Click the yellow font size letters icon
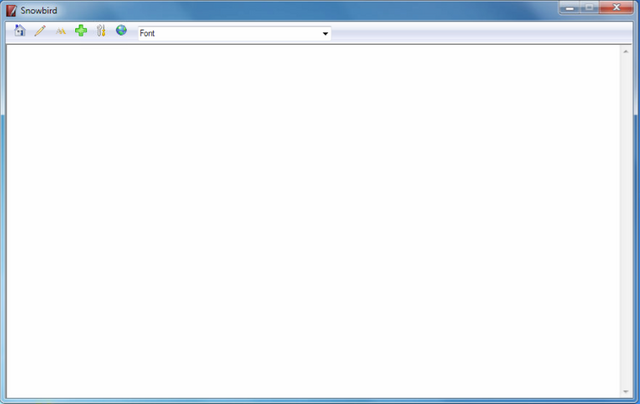 click(61, 31)
